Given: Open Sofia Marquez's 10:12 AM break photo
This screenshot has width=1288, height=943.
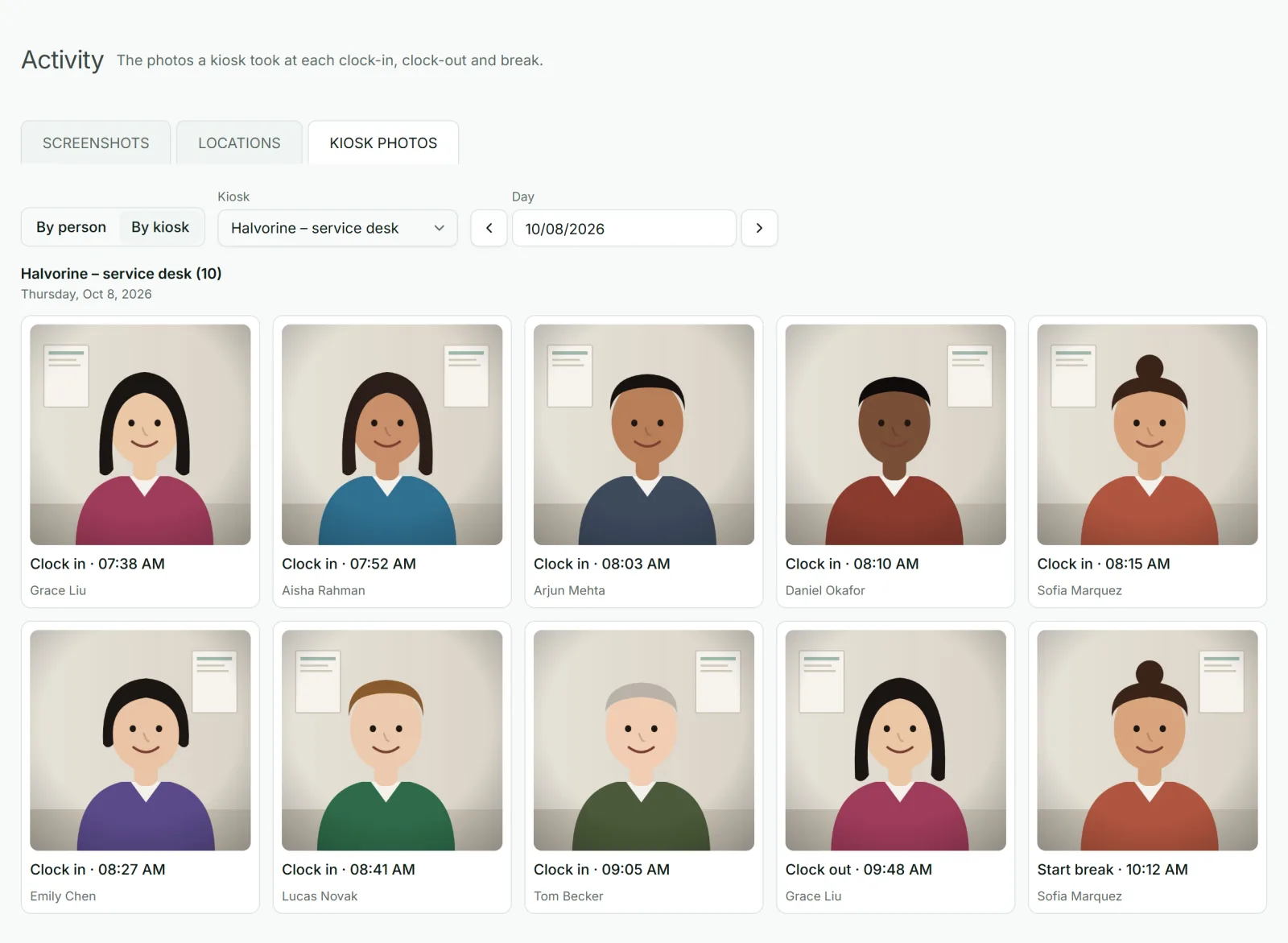Looking at the screenshot, I should click(1147, 740).
